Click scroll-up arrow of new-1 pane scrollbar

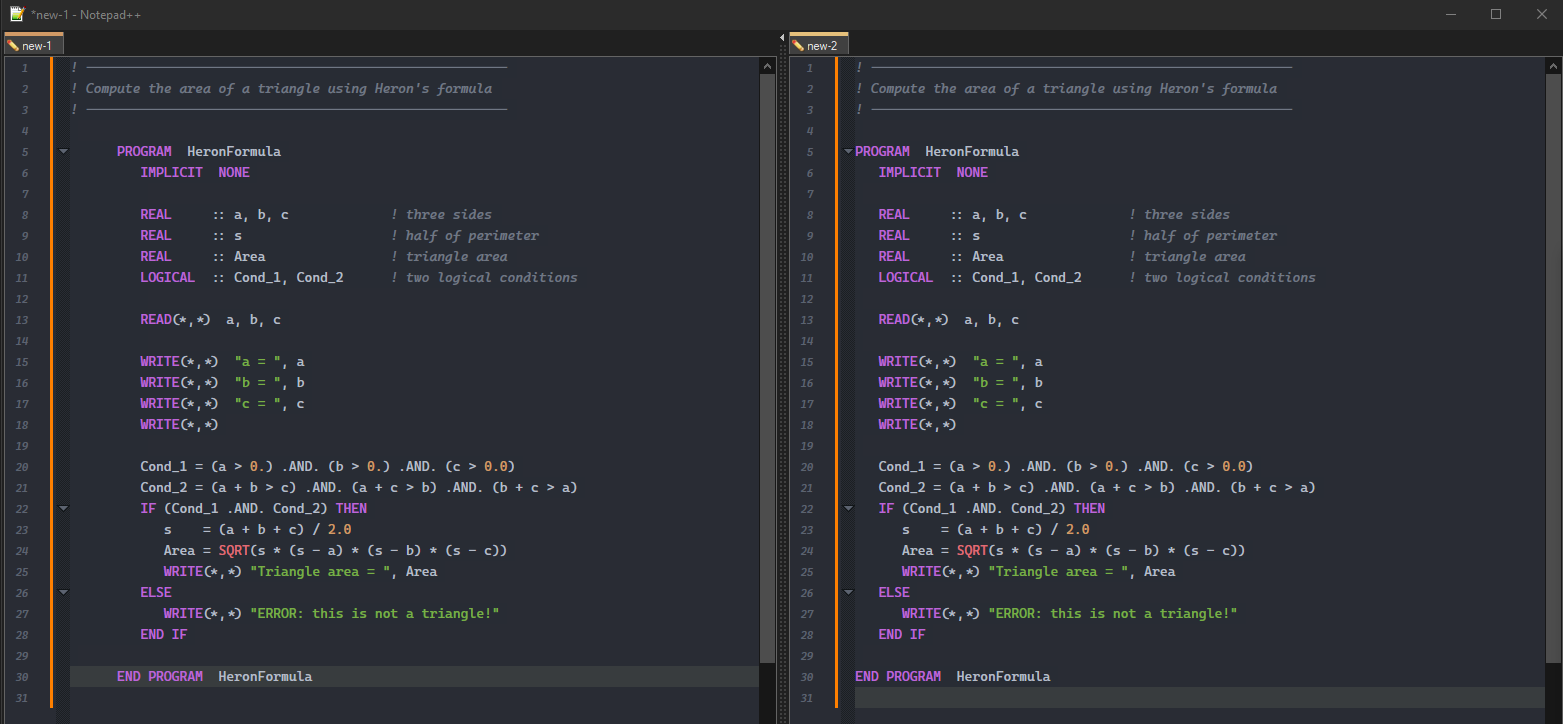[767, 66]
